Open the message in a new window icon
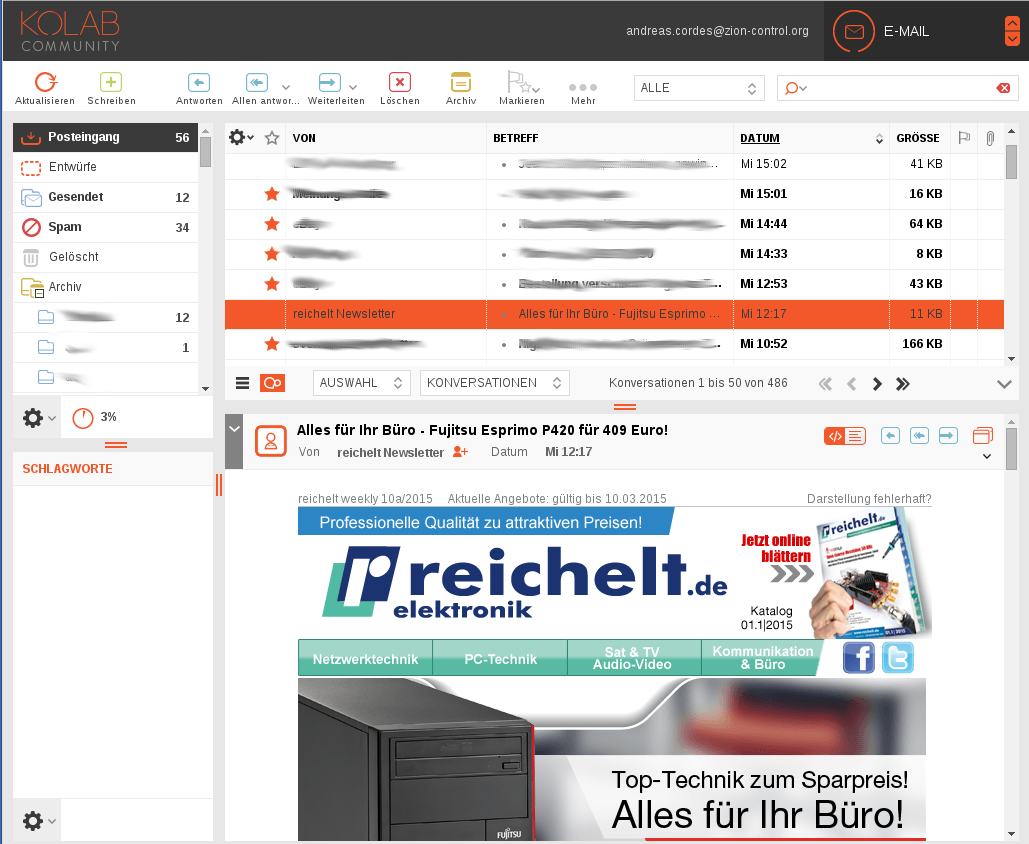Screen dimensions: 1029x844 982,434
